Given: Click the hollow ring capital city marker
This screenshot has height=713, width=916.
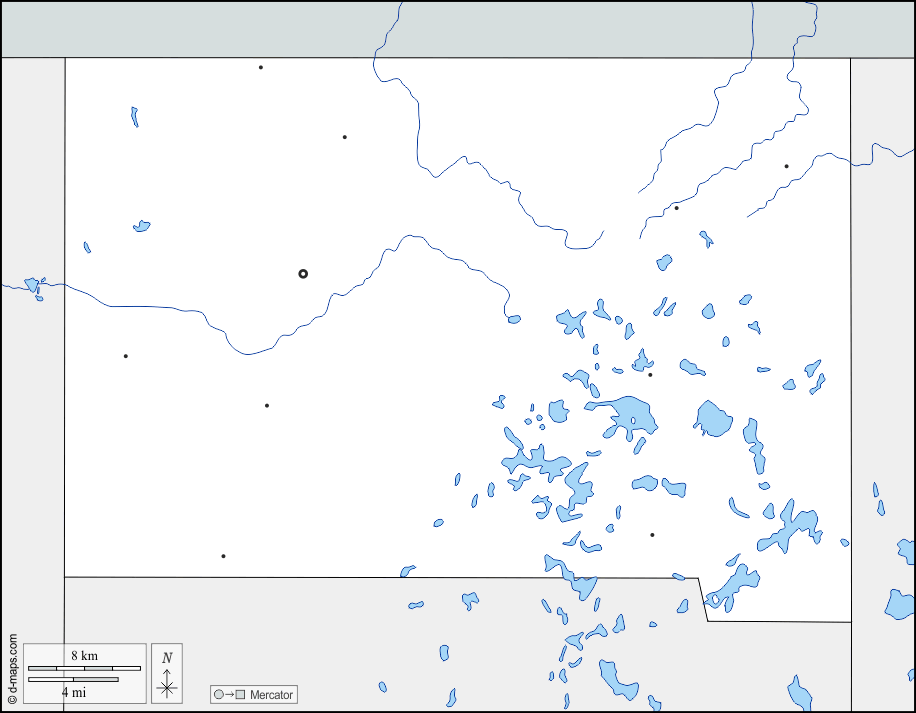Looking at the screenshot, I should [x=303, y=273].
